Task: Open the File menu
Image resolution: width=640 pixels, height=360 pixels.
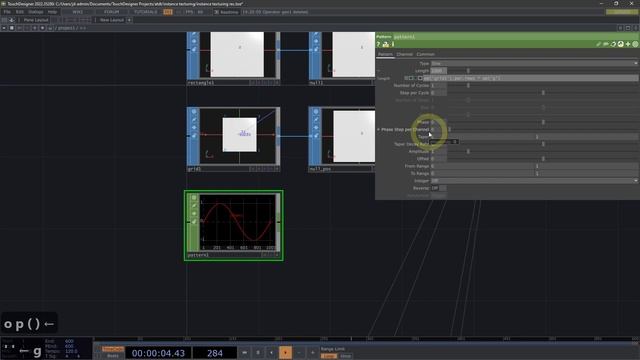Action: pos(7,12)
